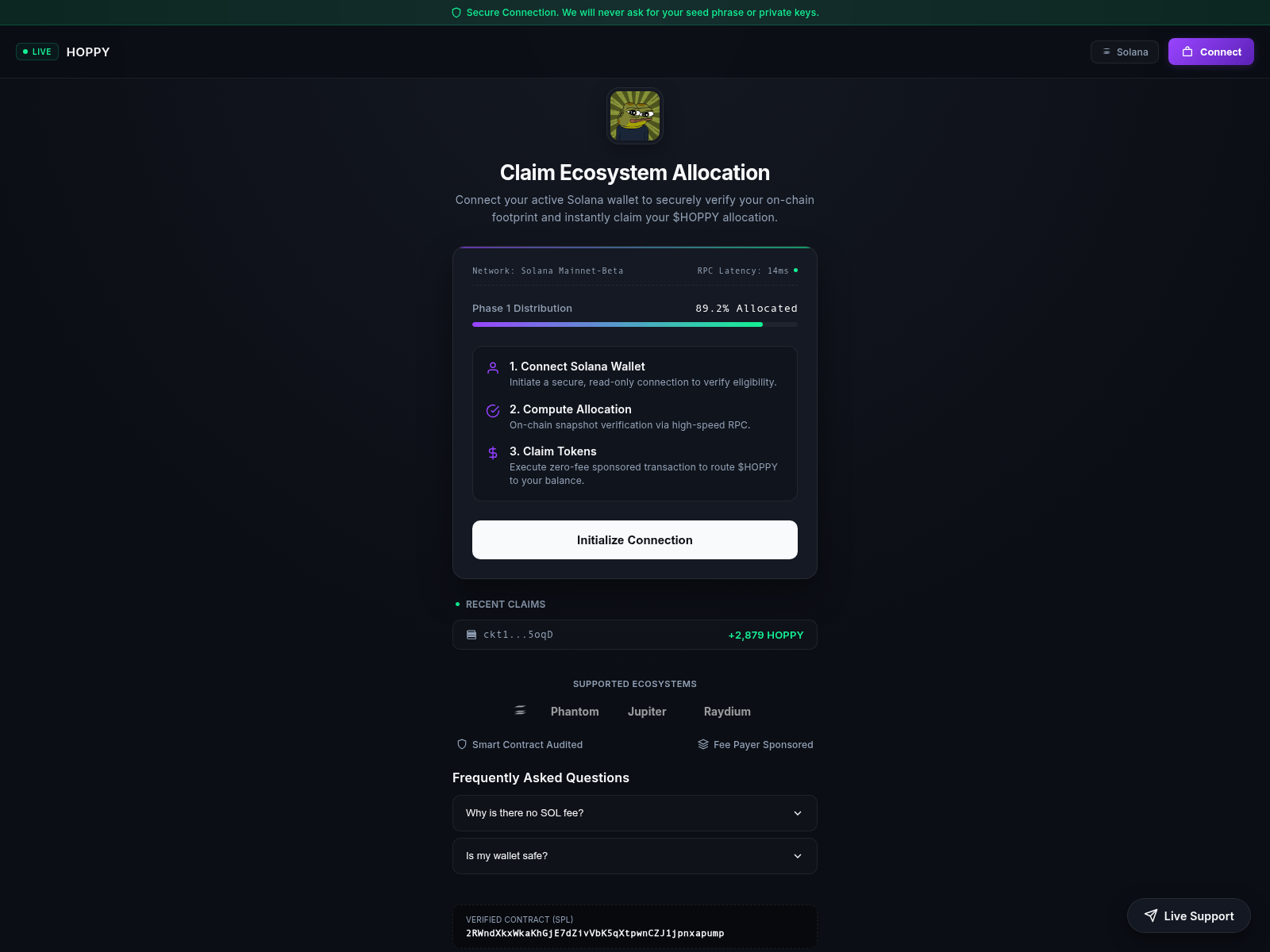The image size is (1270, 952).
Task: Click the HOPPY brand name
Action: [x=88, y=52]
